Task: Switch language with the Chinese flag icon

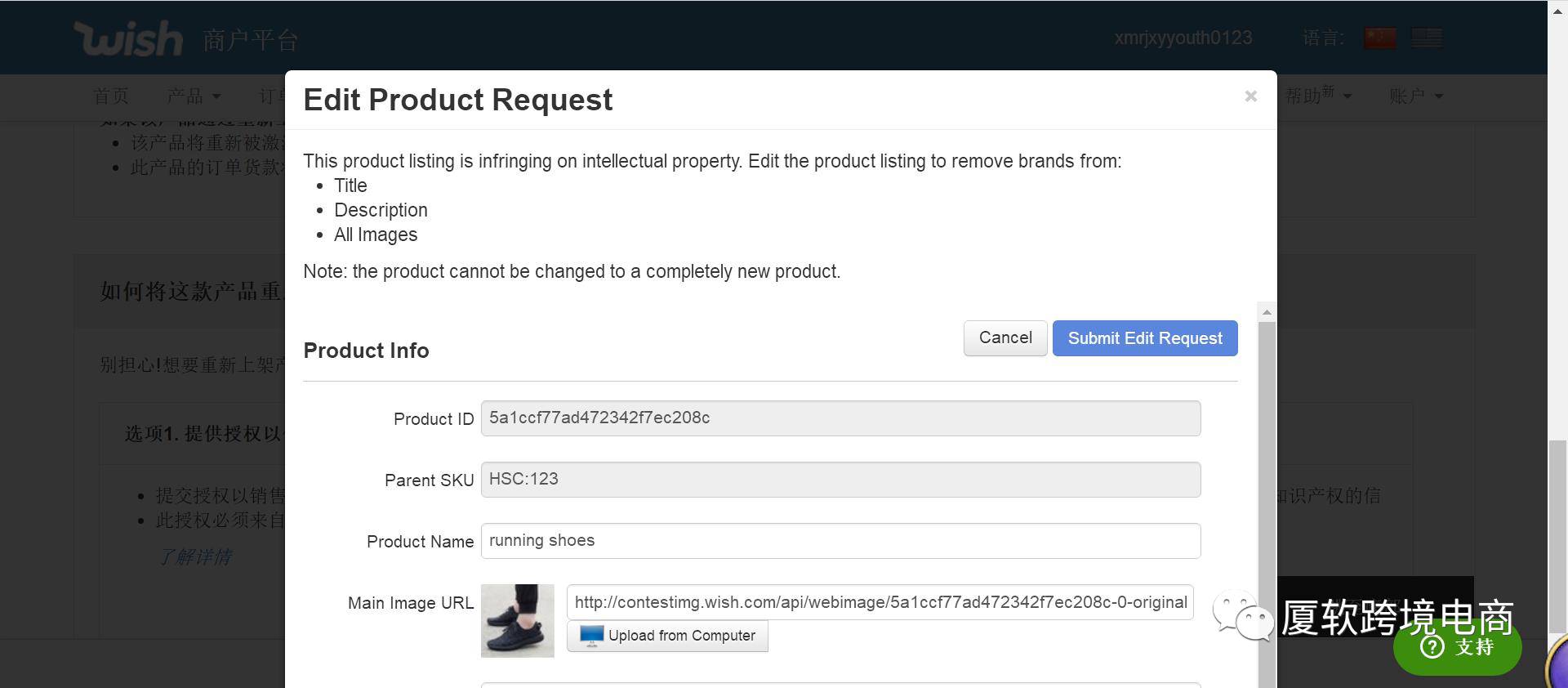Action: point(1379,38)
